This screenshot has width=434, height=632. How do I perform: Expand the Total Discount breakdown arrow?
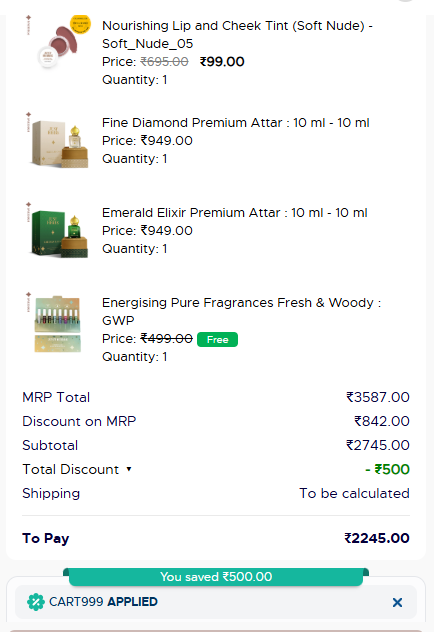tap(129, 469)
